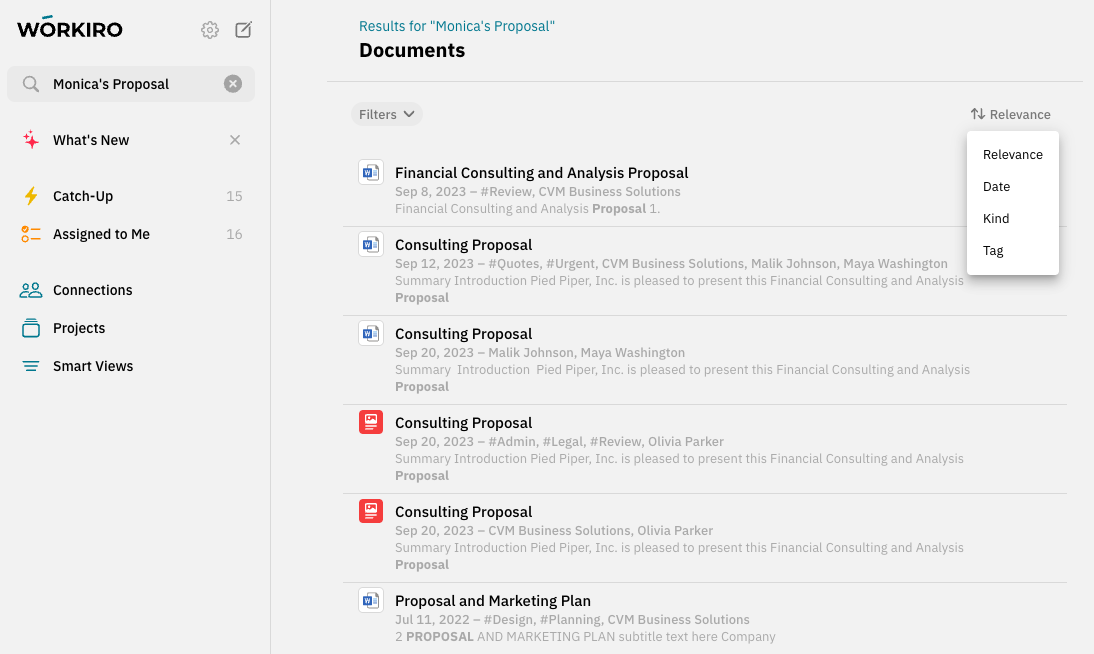Screen dimensions: 1094x654
Task: Click the Word icon beside Financial Consulting proposal
Action: [x=371, y=172]
